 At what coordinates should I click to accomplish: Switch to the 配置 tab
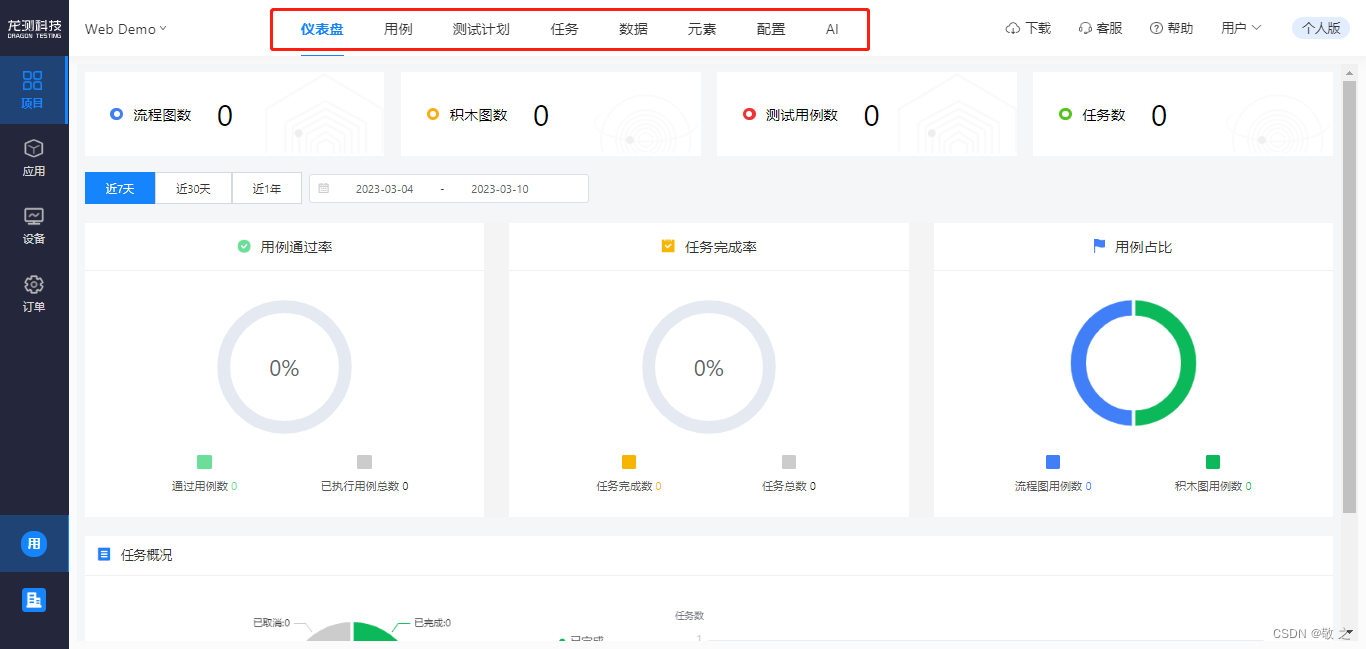pos(771,29)
